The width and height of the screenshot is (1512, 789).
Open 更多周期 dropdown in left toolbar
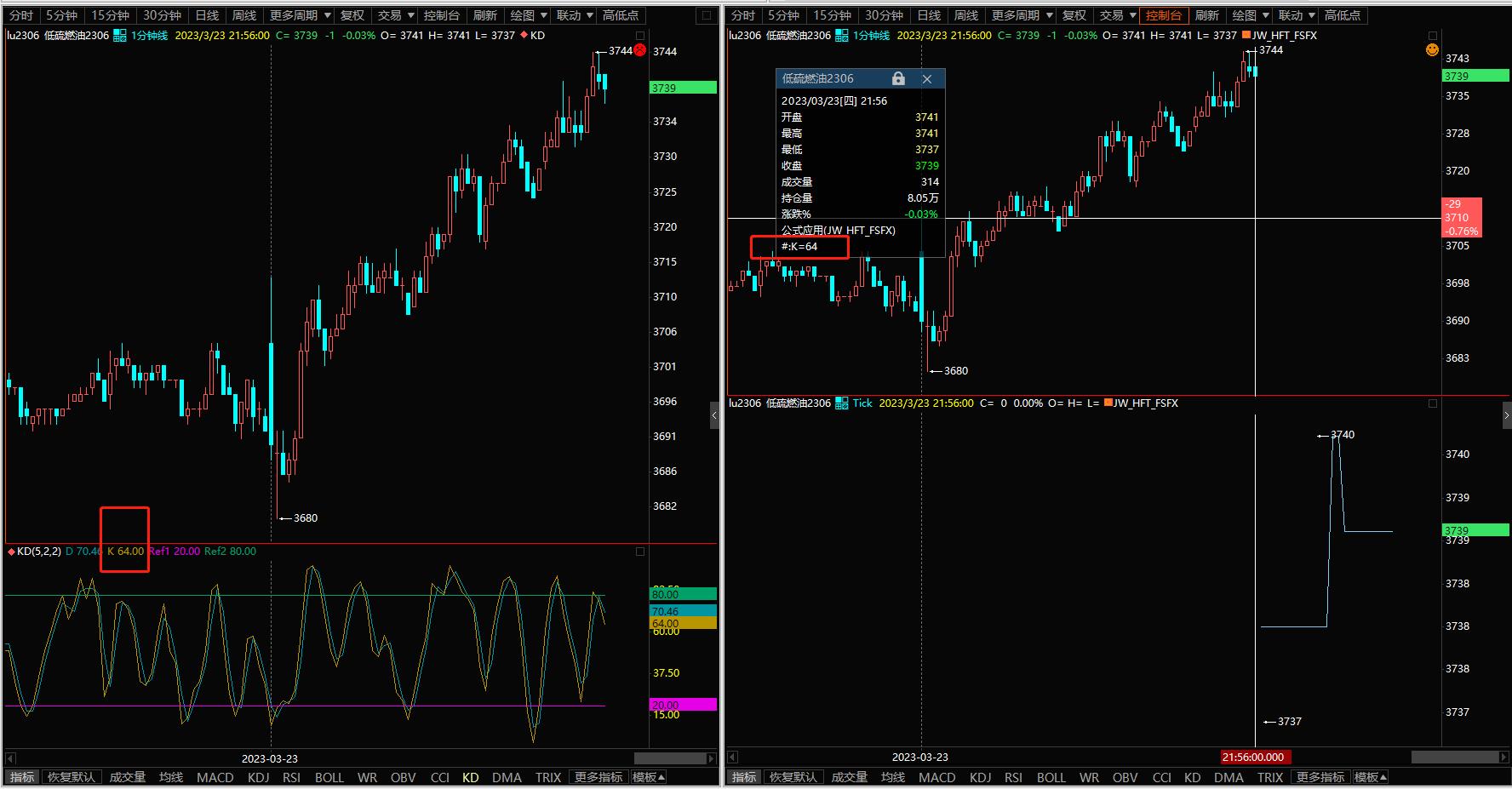301,15
